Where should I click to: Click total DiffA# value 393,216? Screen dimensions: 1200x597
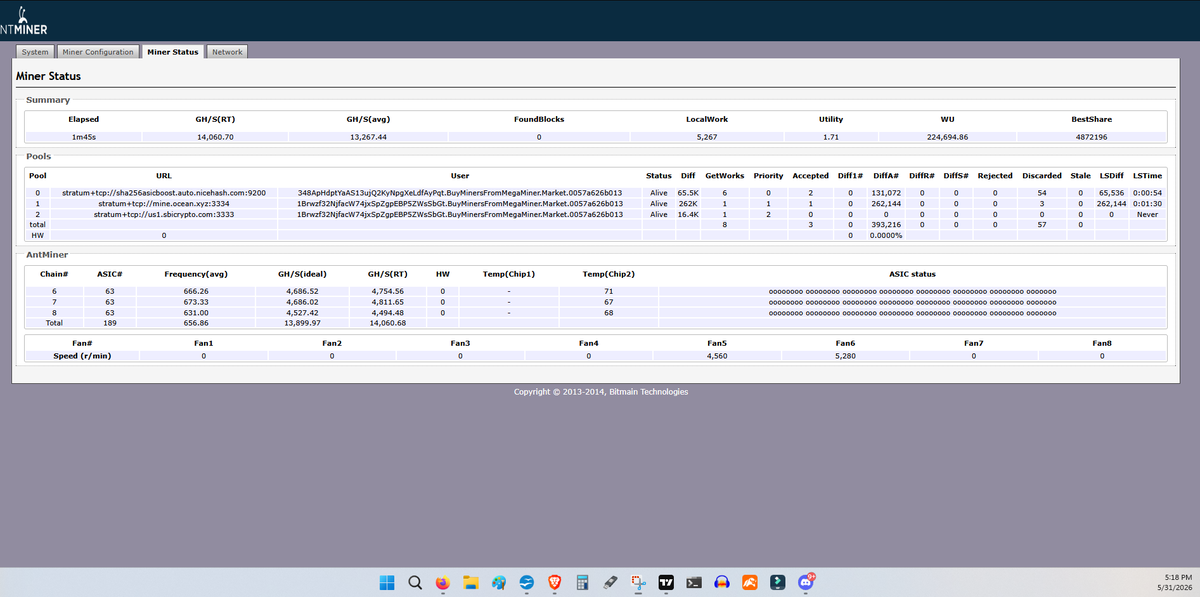coord(887,225)
